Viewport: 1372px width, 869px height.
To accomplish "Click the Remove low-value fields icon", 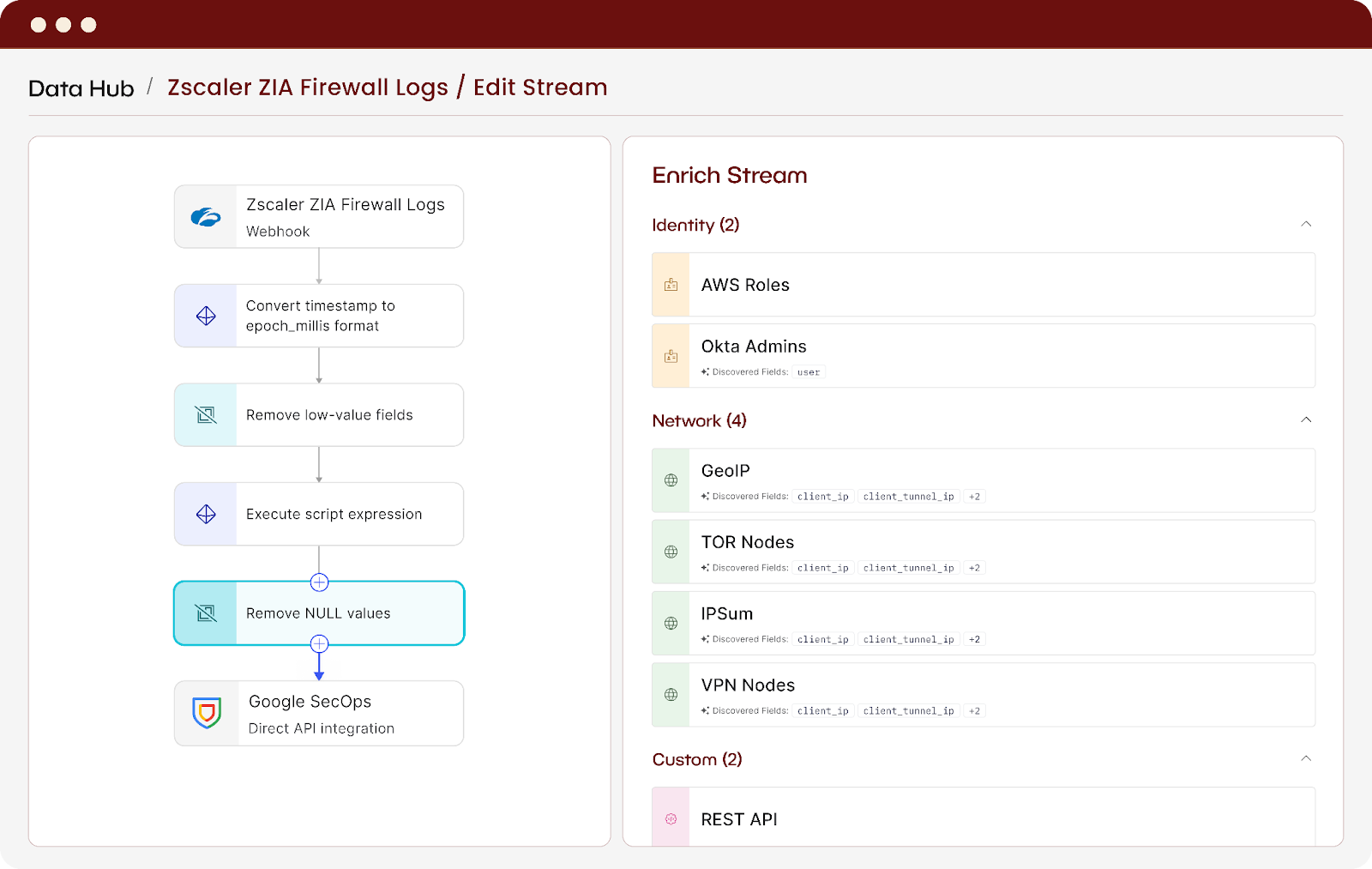I will [206, 415].
